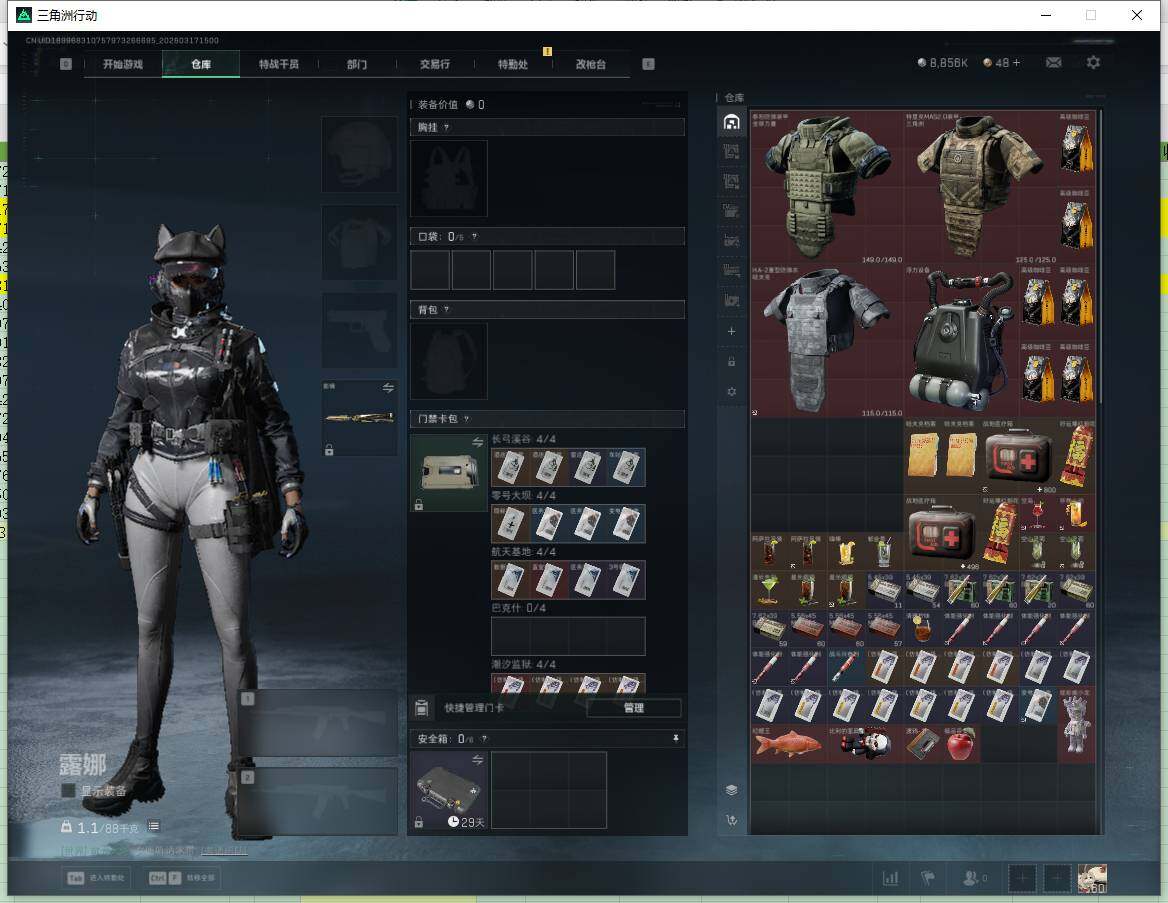The image size is (1168, 903).
Task: Click the 8,856K currency balance
Action: pyautogui.click(x=942, y=63)
